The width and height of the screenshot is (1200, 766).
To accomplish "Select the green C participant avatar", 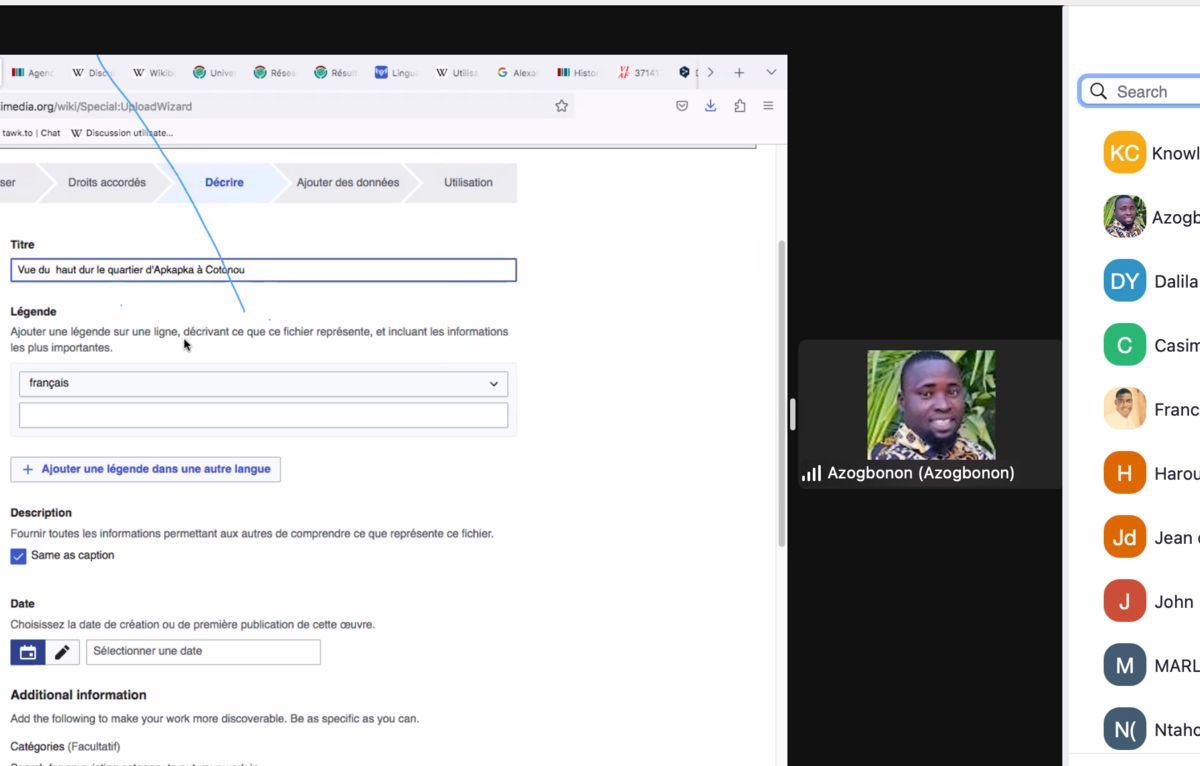I will coord(1125,345).
